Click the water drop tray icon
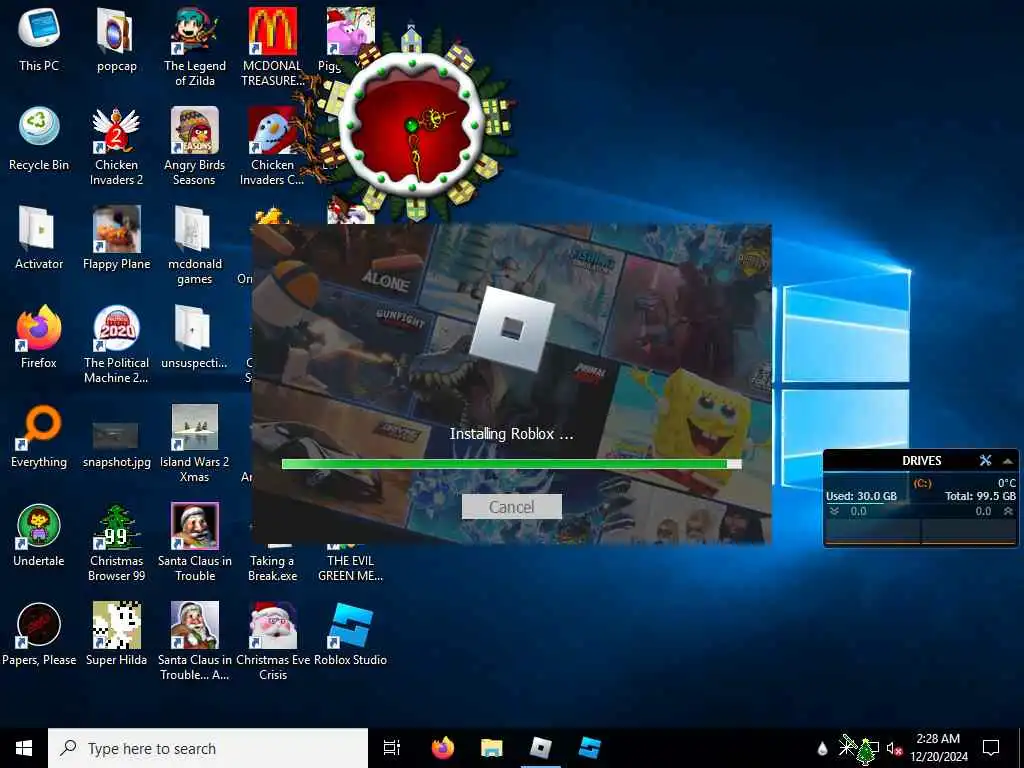 823,748
